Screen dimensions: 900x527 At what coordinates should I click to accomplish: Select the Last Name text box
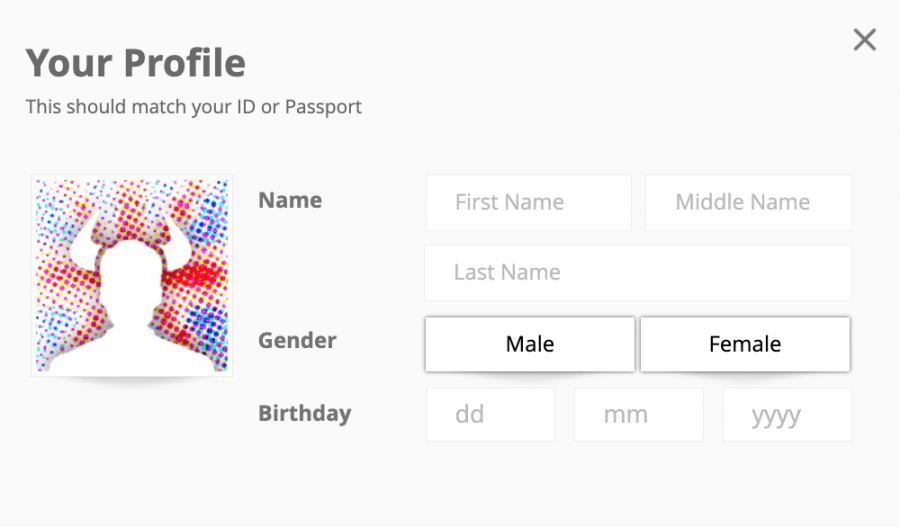click(x=638, y=273)
